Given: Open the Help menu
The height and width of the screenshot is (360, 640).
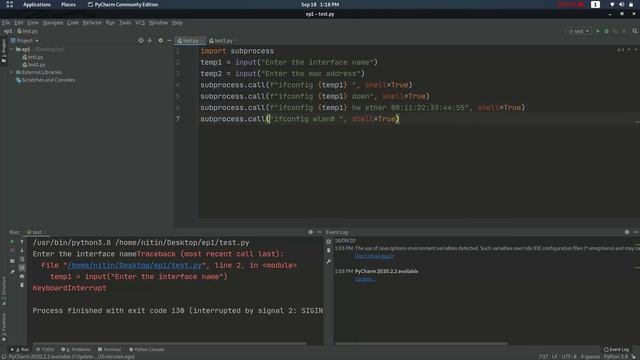Looking at the screenshot, I should click(177, 22).
